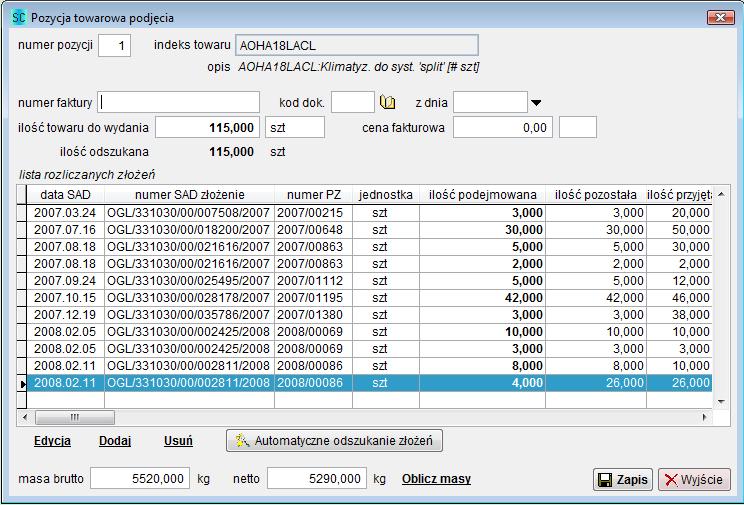Select row dated 2007.12.19
744x505 pixels.
364,315
